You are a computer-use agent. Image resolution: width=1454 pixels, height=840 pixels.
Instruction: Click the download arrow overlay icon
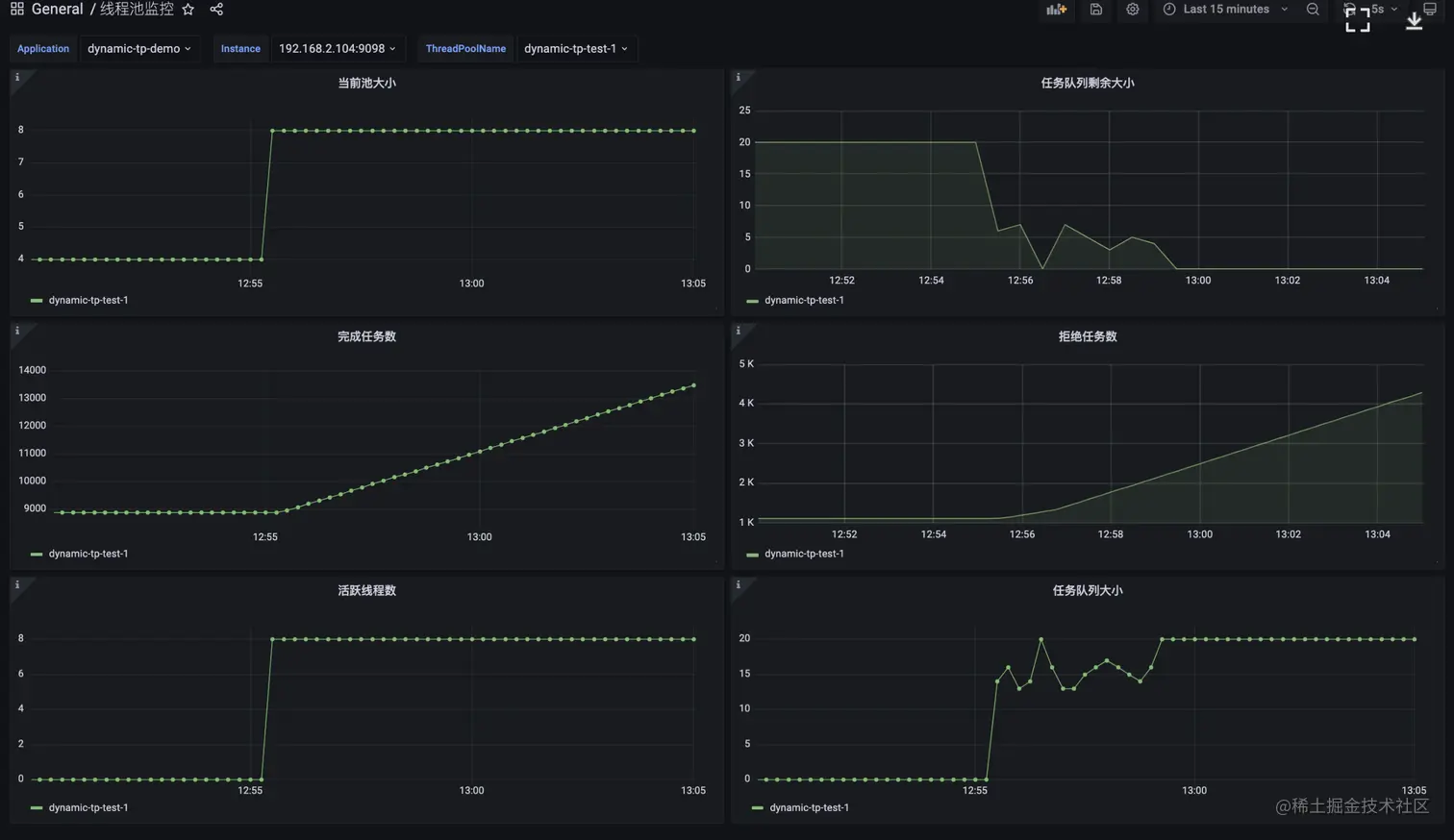tap(1414, 21)
